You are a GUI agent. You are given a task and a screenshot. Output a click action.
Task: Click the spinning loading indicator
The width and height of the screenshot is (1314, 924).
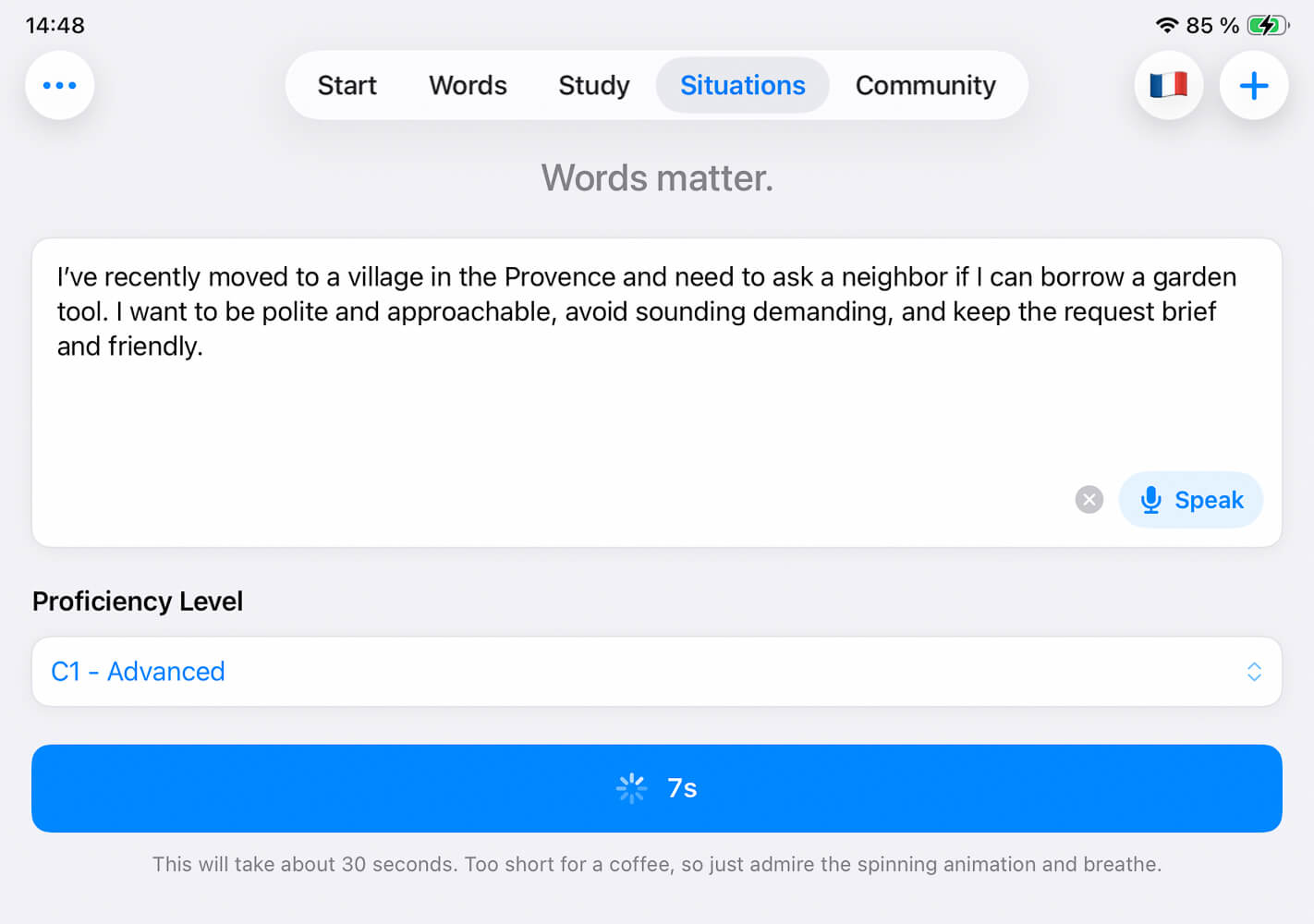pyautogui.click(x=632, y=788)
